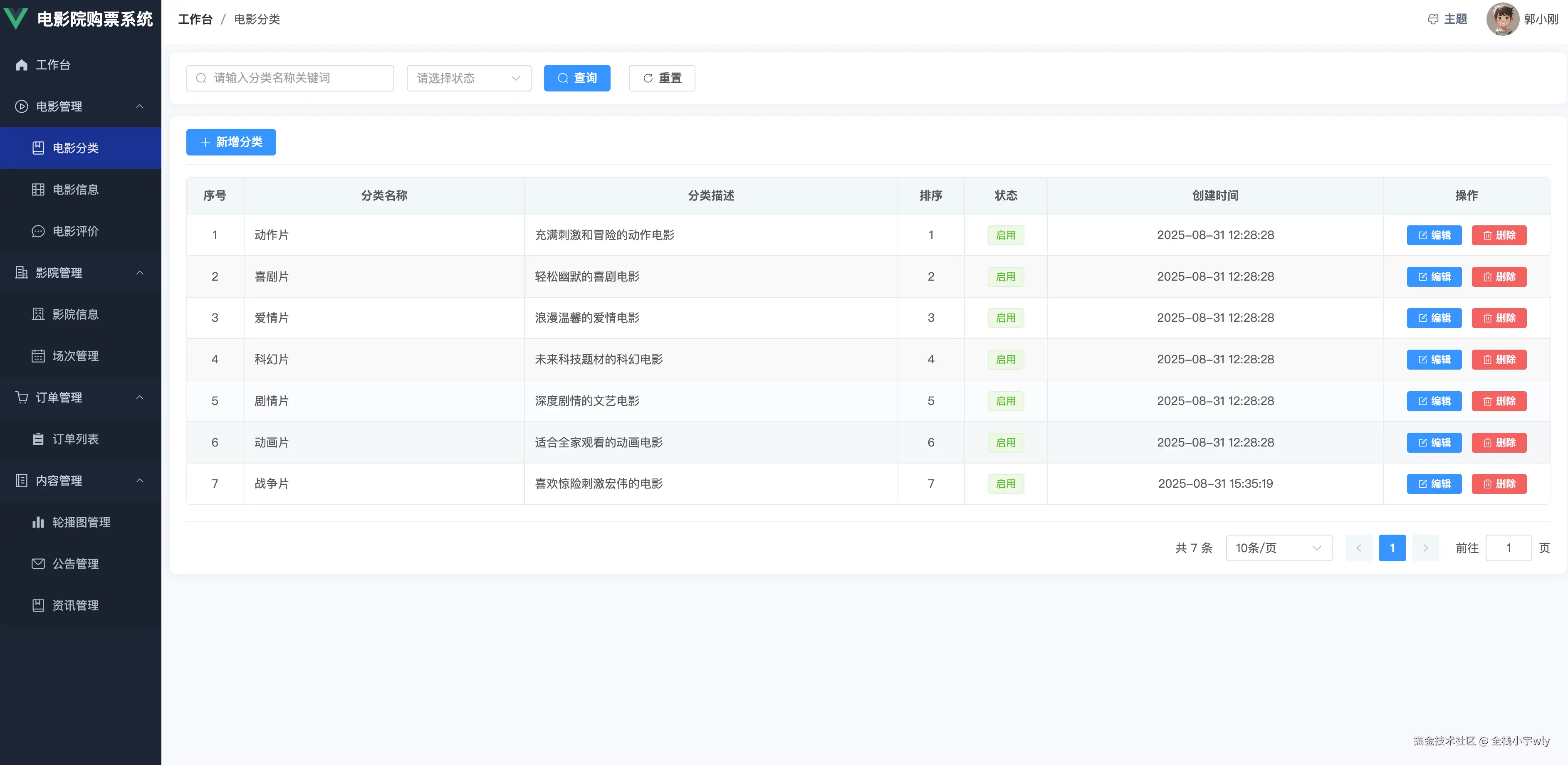The height and width of the screenshot is (765, 1568).
Task: Click the 轮播图管理 chart icon
Action: 38,521
